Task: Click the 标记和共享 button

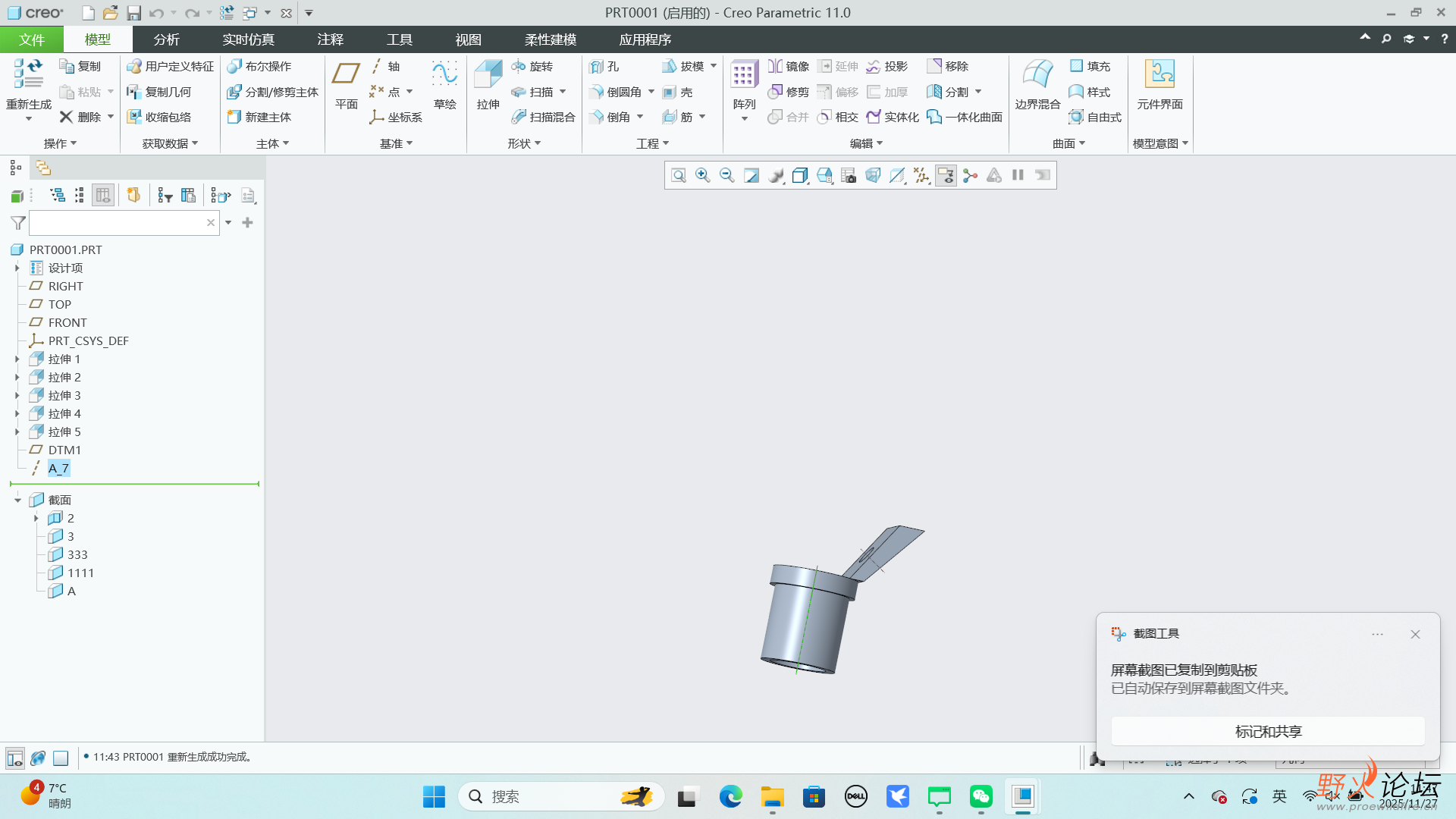Action: 1267,732
